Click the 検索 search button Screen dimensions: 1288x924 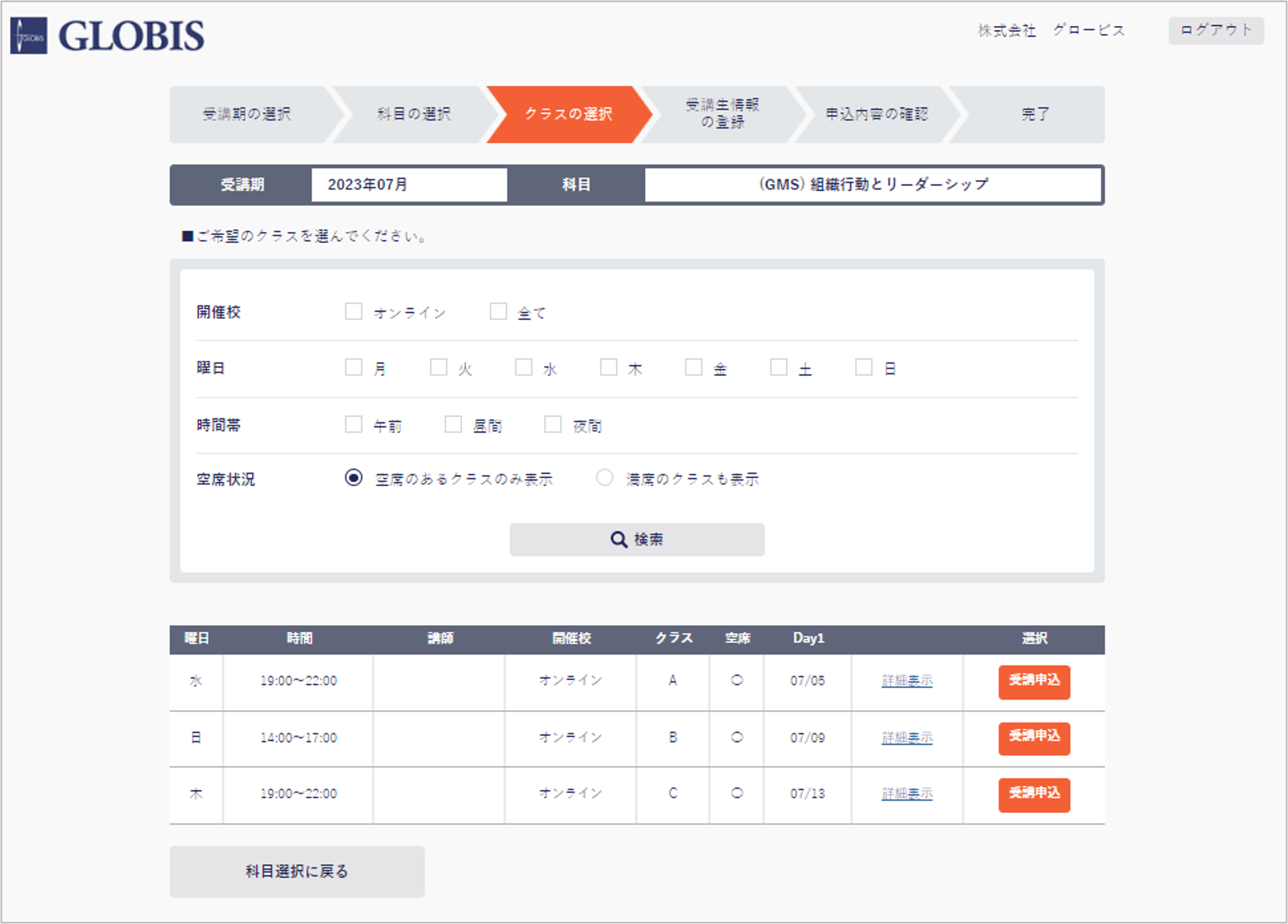[637, 540]
